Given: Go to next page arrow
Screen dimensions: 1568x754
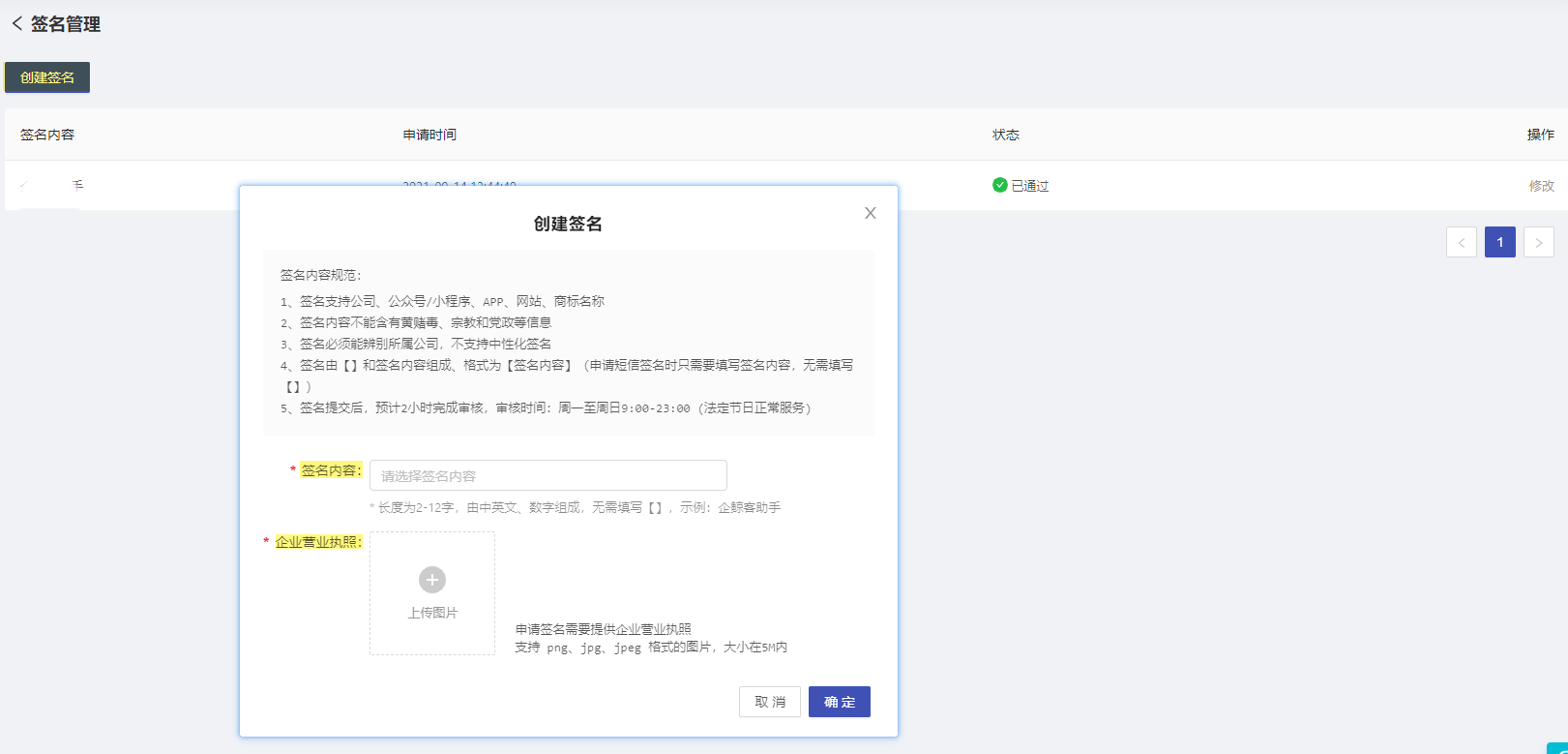Looking at the screenshot, I should (1539, 242).
